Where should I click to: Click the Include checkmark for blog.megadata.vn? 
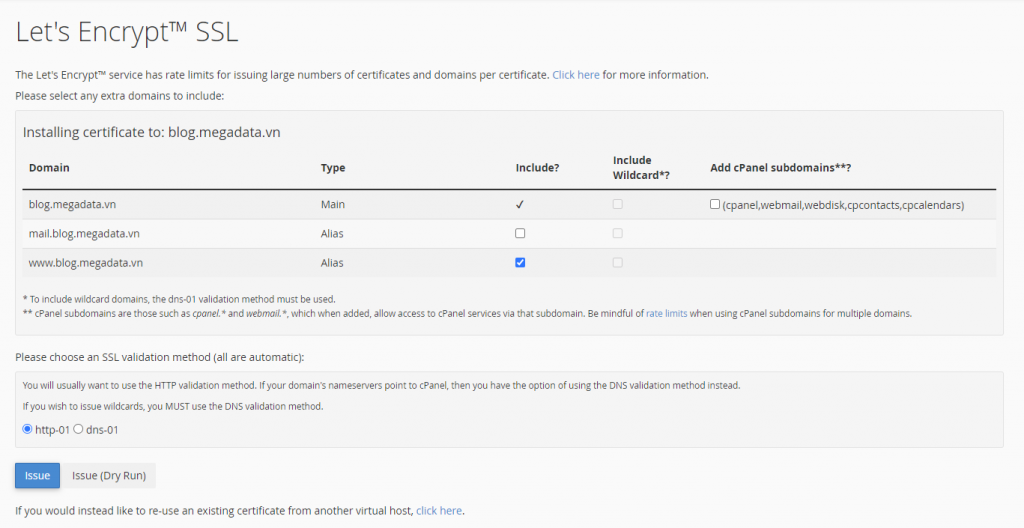(520, 205)
